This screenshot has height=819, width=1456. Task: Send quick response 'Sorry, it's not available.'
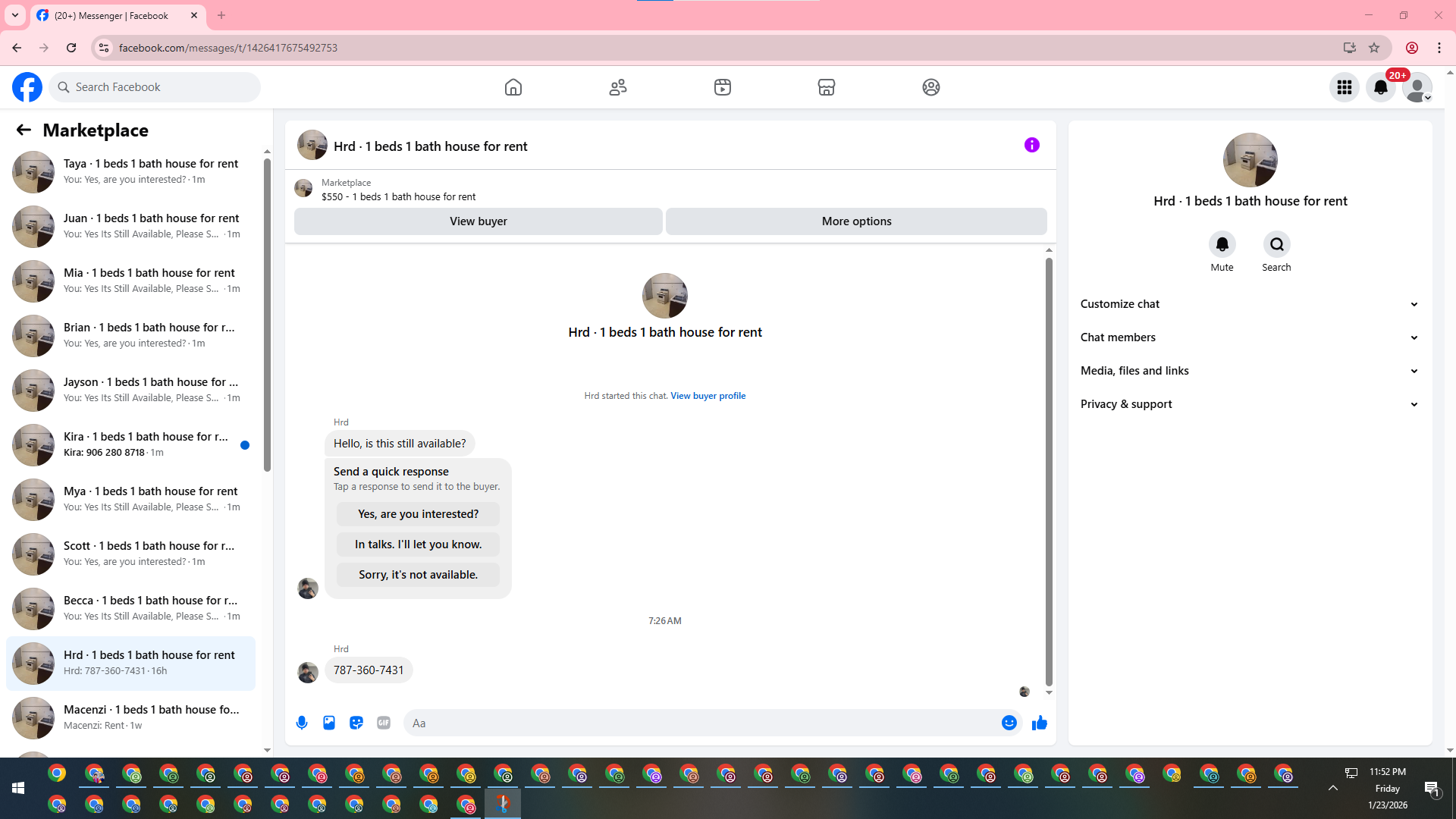click(x=418, y=575)
